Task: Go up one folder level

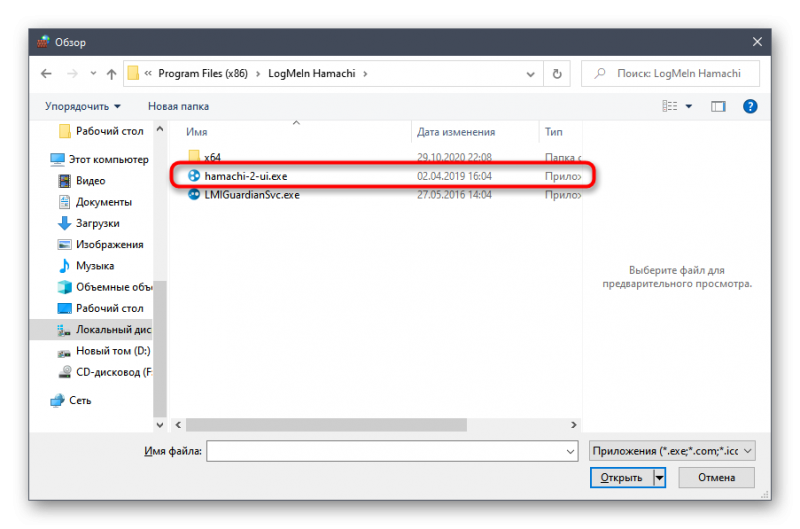Action: (x=111, y=74)
